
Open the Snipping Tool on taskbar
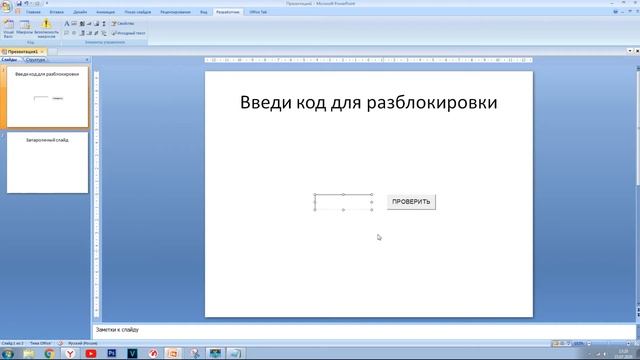click(x=195, y=353)
